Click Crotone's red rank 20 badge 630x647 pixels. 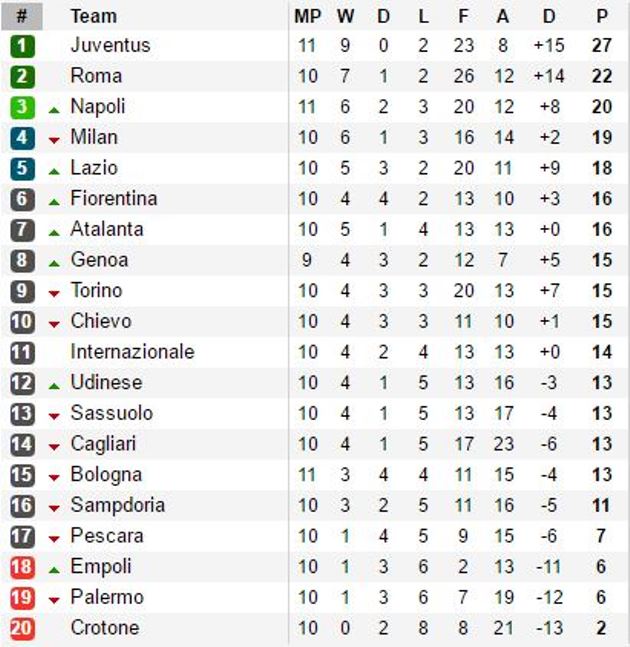22,629
